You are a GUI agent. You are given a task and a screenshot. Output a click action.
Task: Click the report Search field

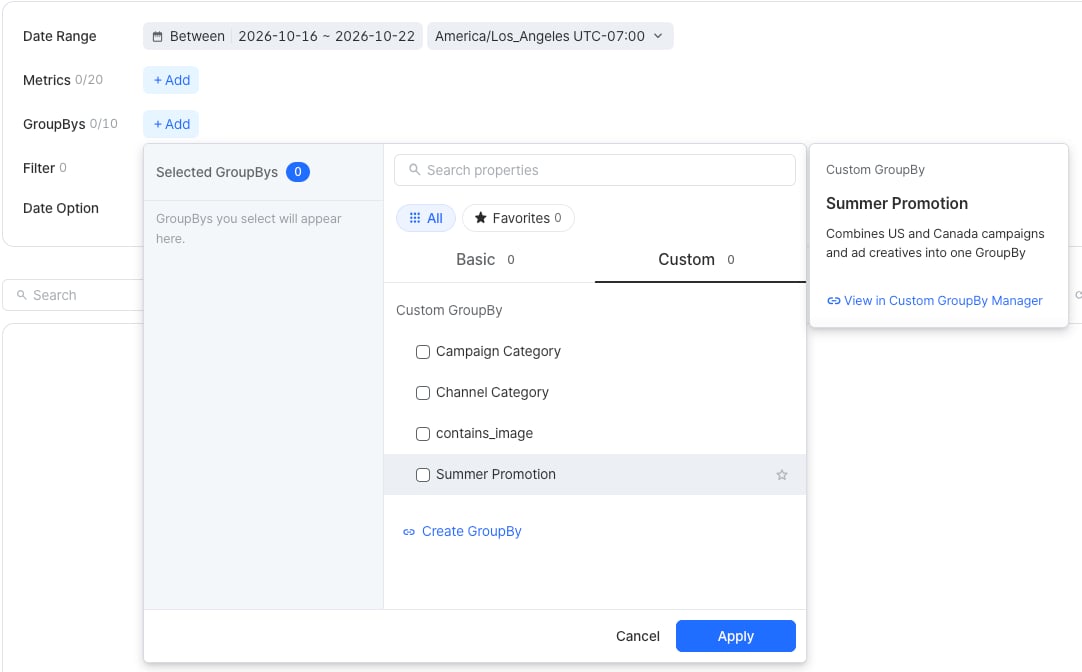click(x=75, y=295)
